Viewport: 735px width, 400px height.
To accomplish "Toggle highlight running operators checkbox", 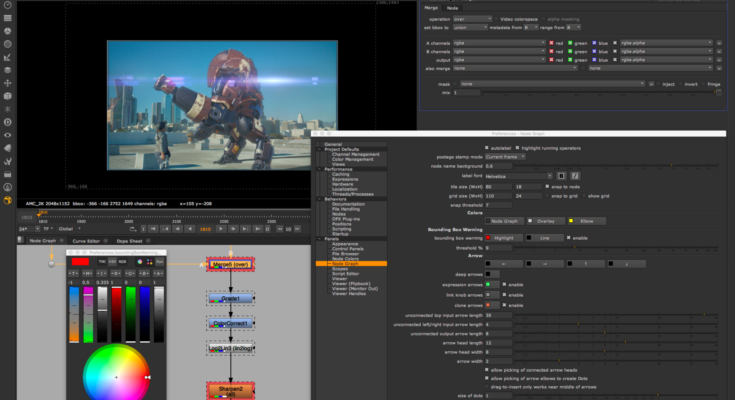I will (518, 148).
